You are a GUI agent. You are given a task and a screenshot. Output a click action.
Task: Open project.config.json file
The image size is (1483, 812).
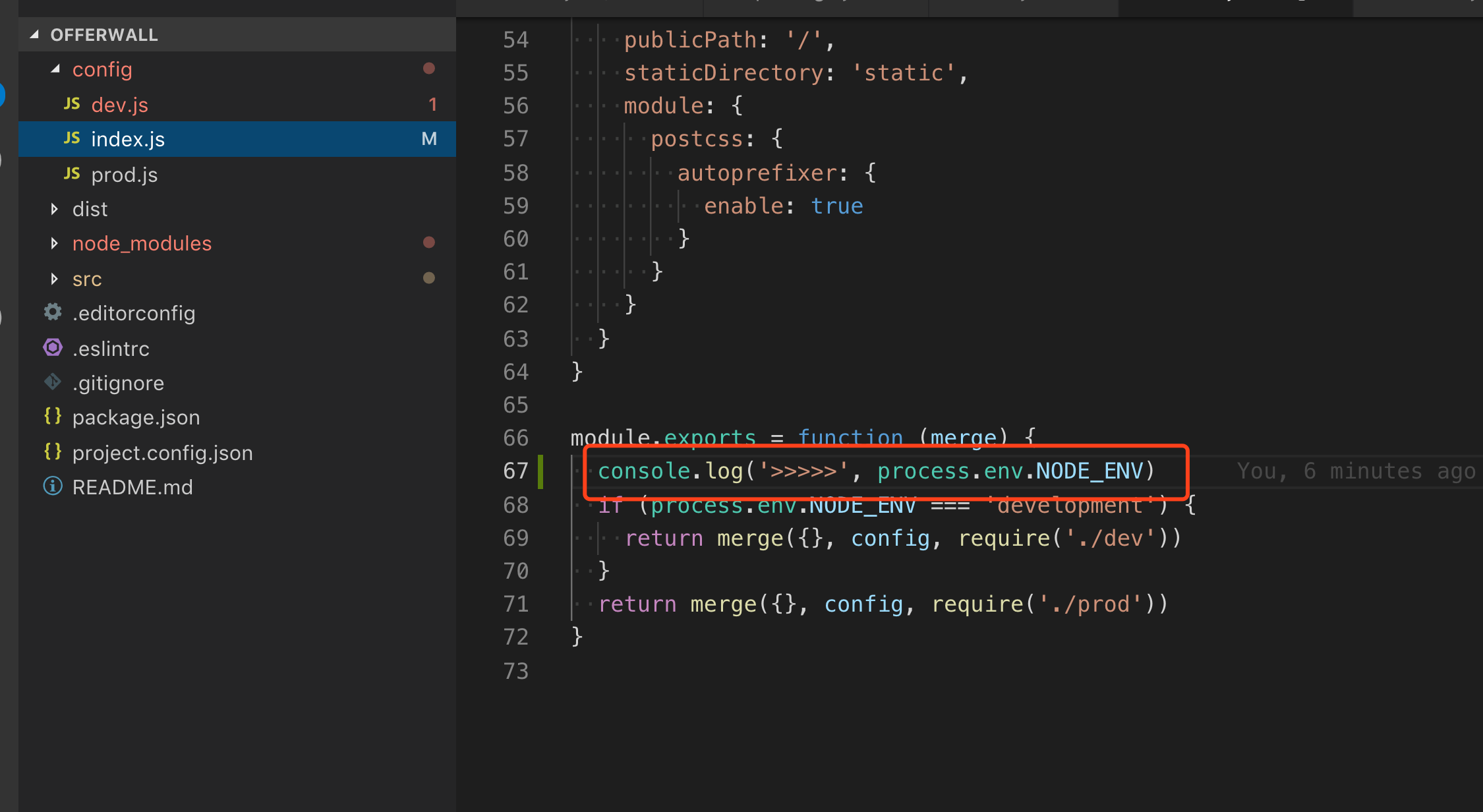[162, 453]
